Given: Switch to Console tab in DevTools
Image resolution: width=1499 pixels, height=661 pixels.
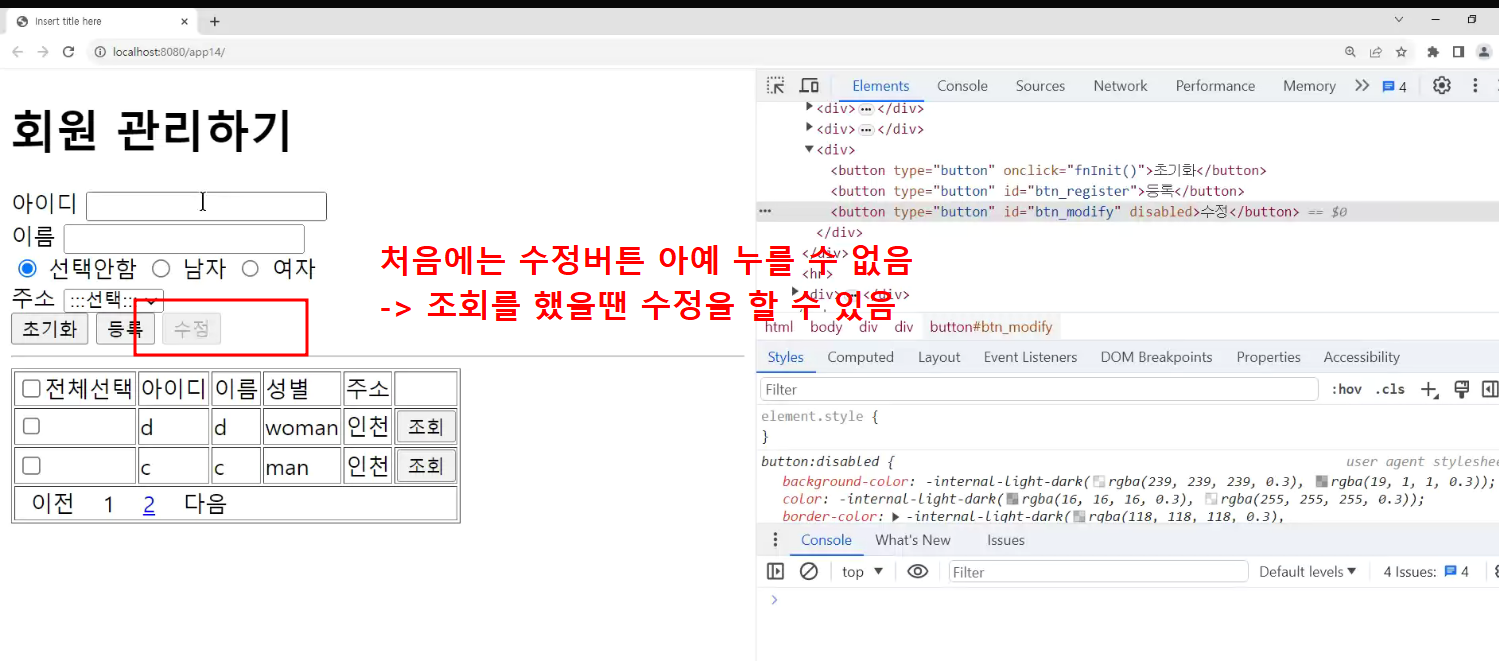Looking at the screenshot, I should click(962, 86).
